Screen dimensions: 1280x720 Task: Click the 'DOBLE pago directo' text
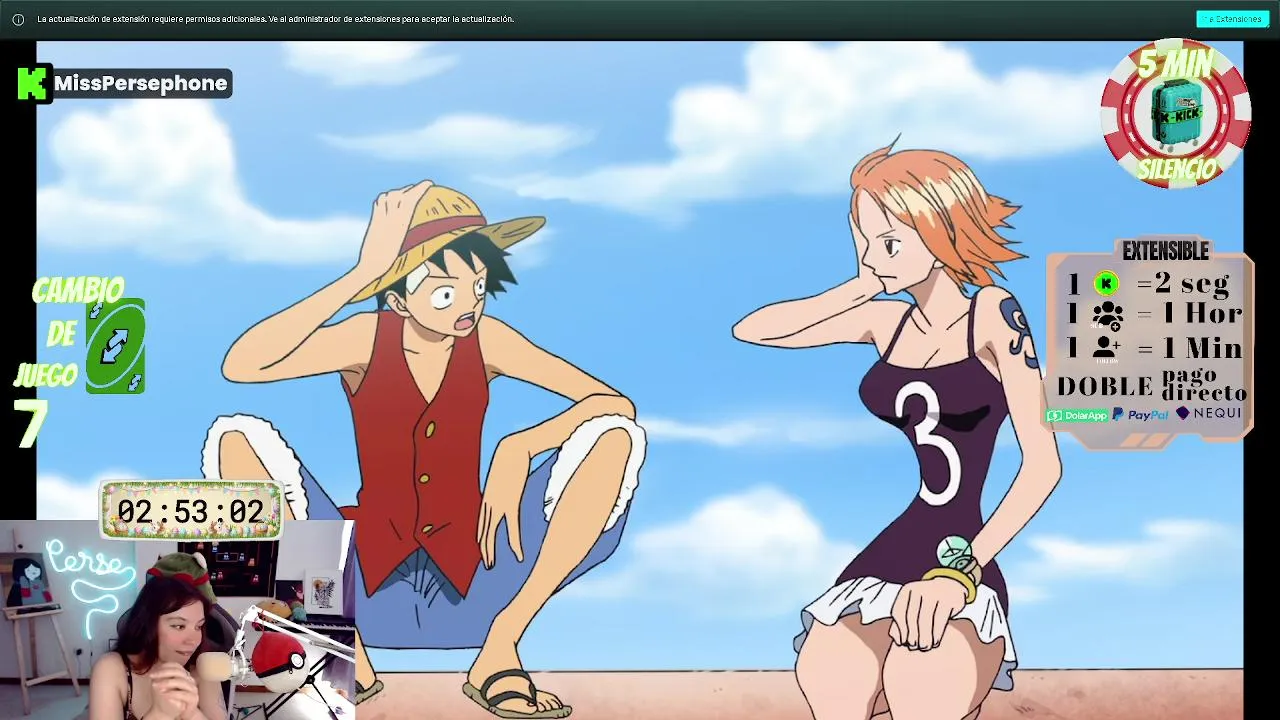click(x=1152, y=385)
